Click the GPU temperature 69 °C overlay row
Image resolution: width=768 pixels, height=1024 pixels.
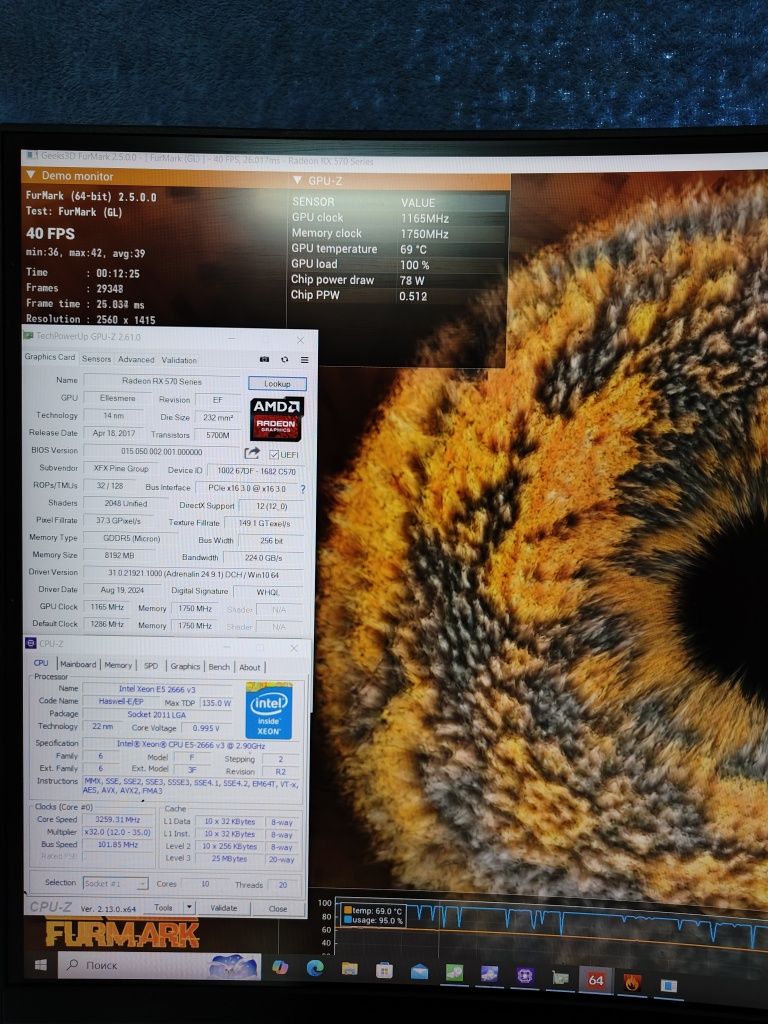tap(397, 249)
